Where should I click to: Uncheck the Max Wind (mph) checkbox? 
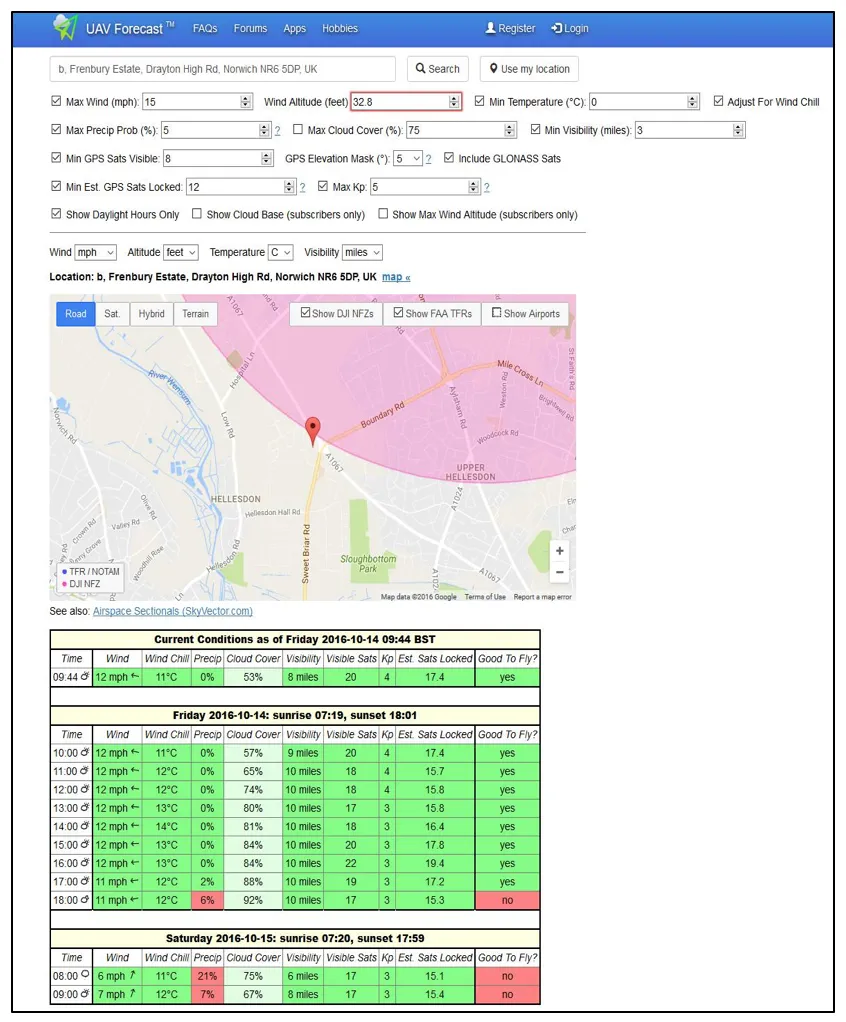pyautogui.click(x=56, y=101)
